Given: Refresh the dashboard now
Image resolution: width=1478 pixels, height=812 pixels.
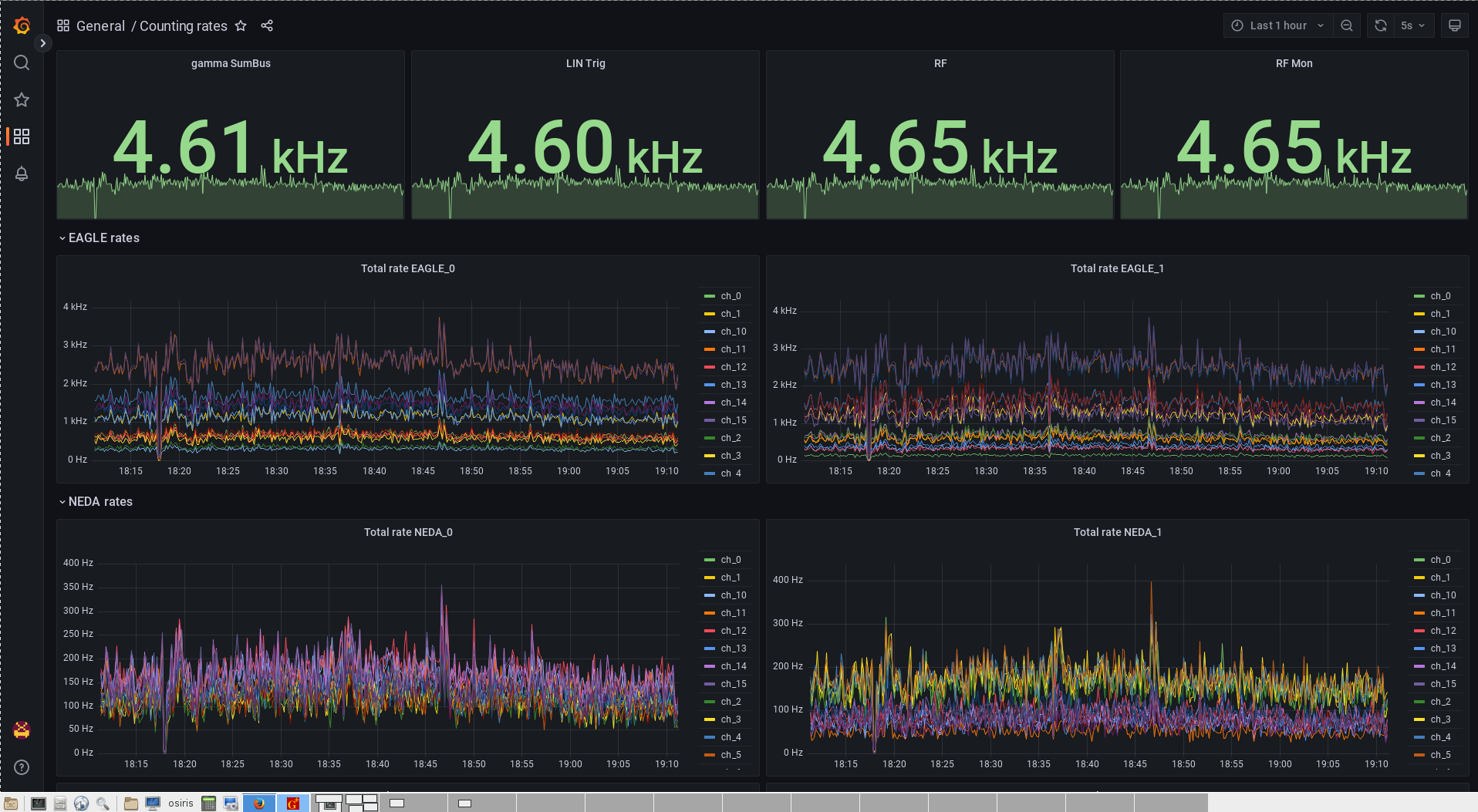Looking at the screenshot, I should tap(1380, 25).
